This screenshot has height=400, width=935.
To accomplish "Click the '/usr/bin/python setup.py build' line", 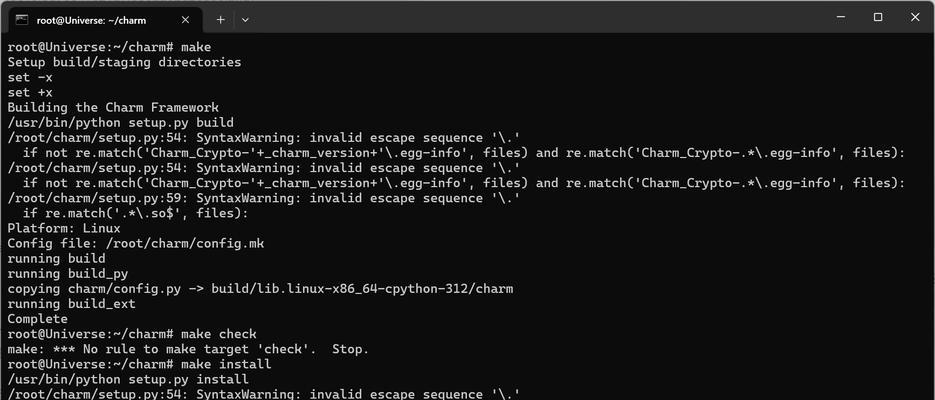I will [x=120, y=123].
